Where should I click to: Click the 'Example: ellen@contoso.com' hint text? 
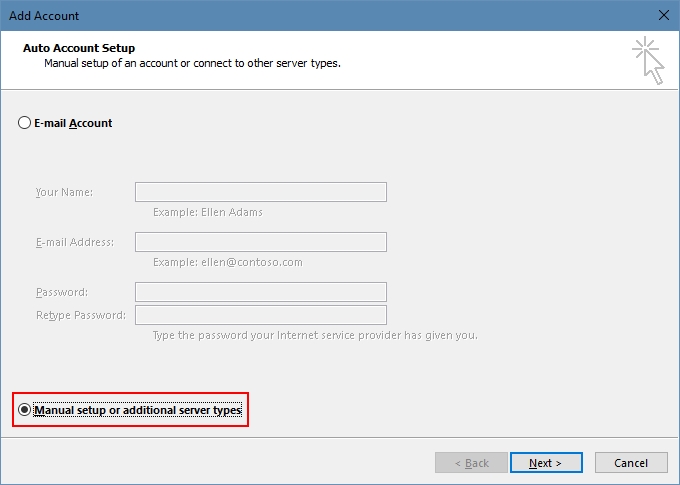pyautogui.click(x=227, y=262)
